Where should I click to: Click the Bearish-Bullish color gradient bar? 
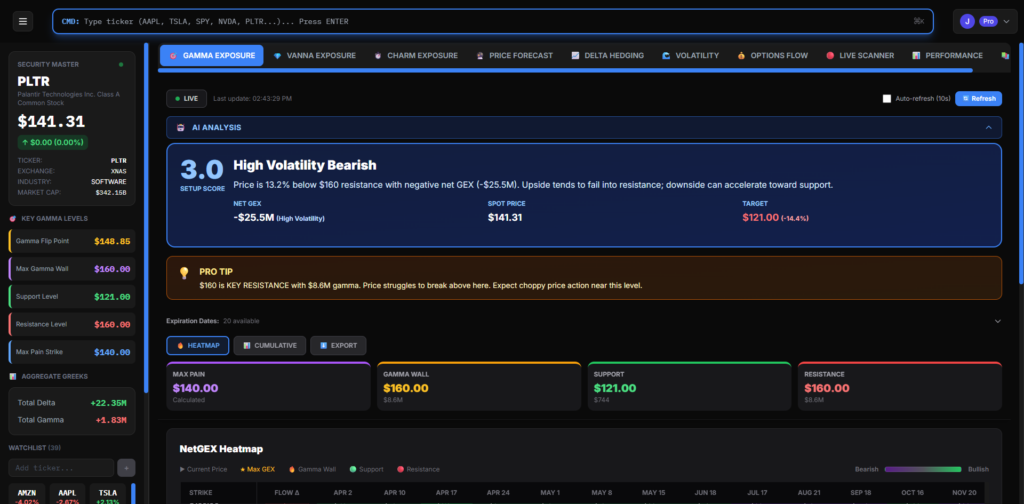point(923,469)
